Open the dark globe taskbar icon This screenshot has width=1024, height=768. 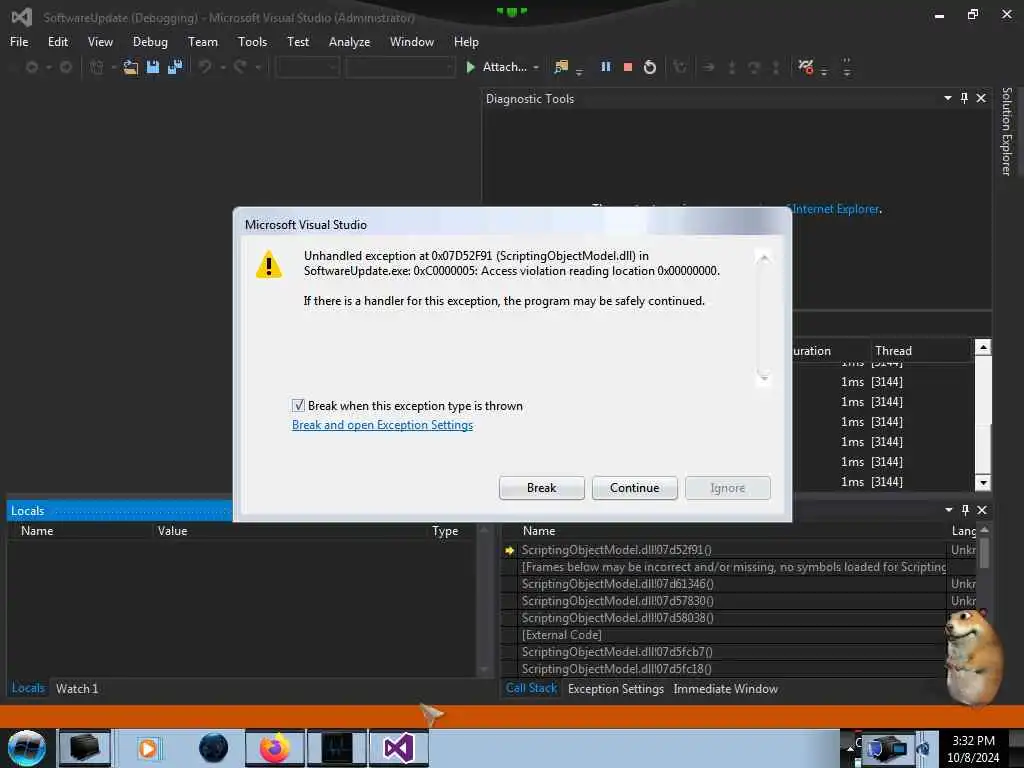click(213, 748)
